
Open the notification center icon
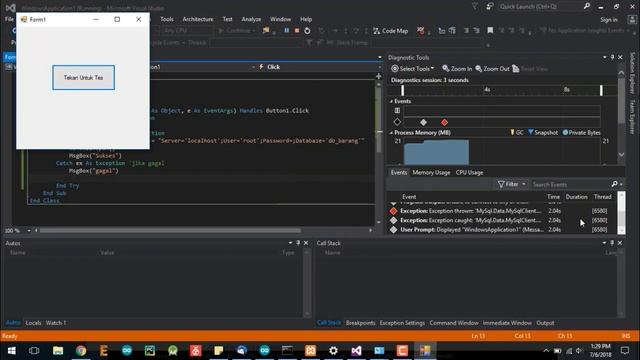625,351
